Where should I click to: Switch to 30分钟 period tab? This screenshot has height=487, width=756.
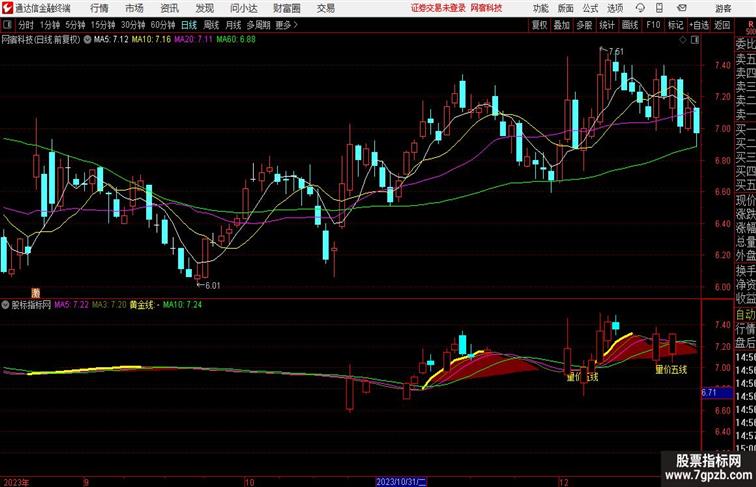tap(133, 25)
